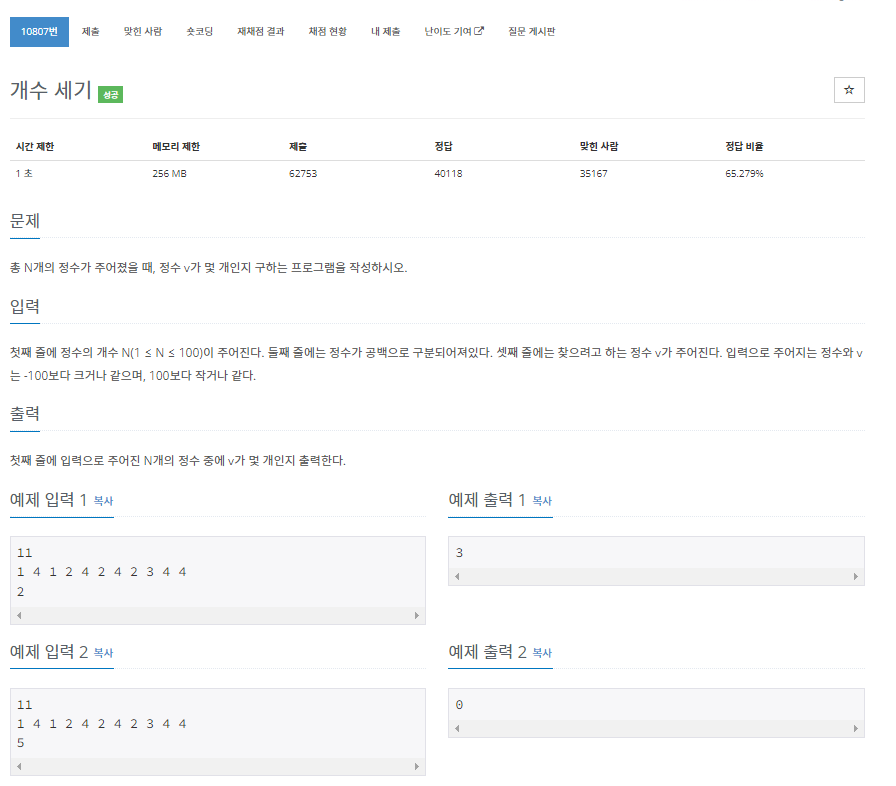Click the 정답 비율 column header

pos(744,147)
